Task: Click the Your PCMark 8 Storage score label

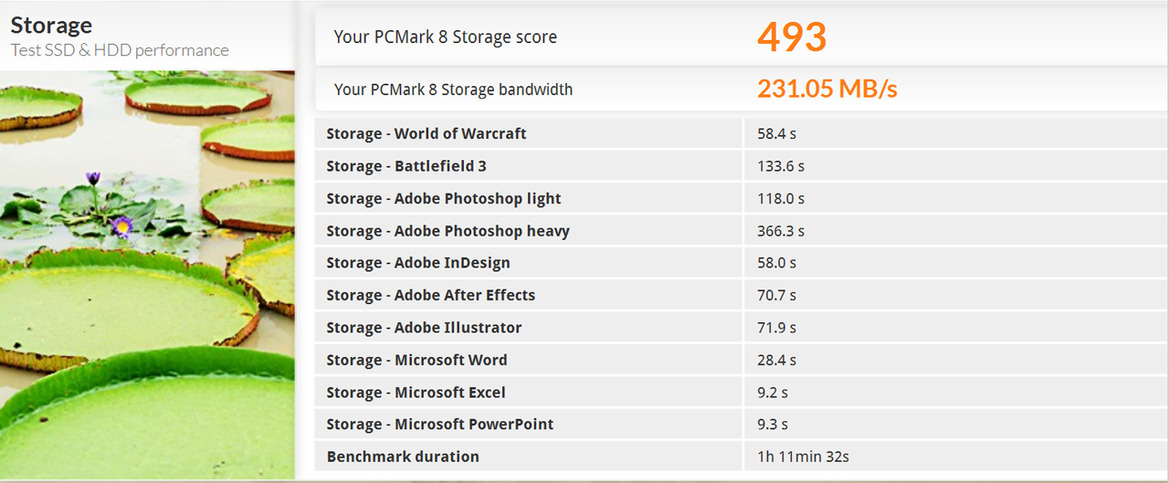Action: 445,37
